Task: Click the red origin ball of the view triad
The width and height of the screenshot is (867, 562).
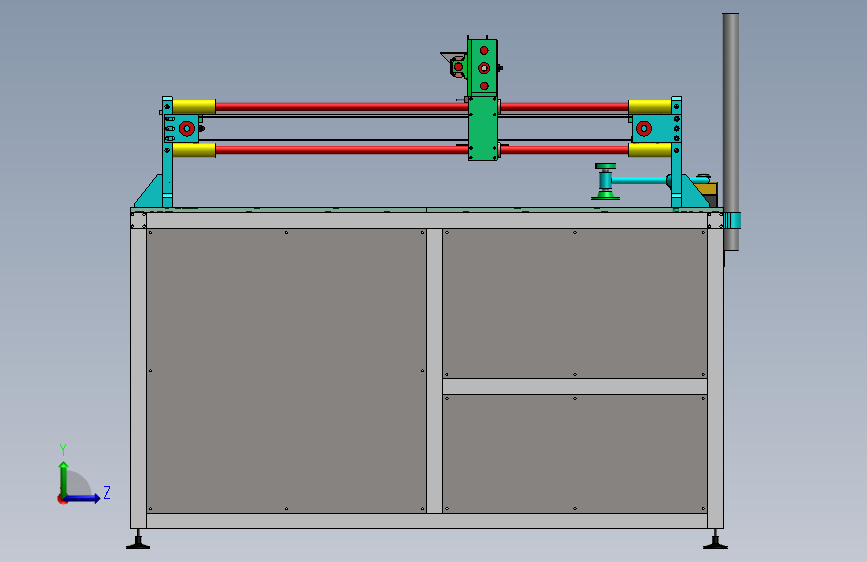Action: (x=62, y=499)
